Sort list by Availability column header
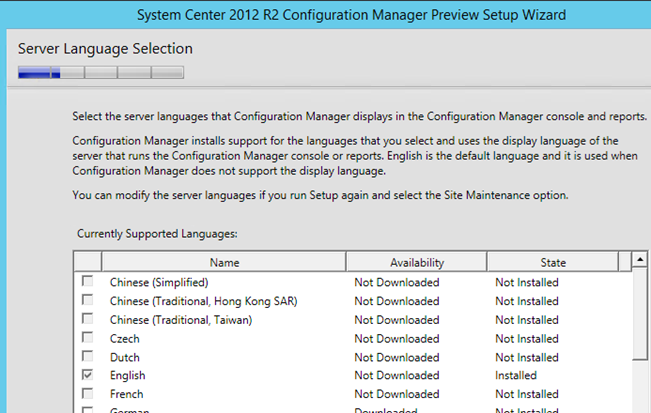 (x=416, y=262)
